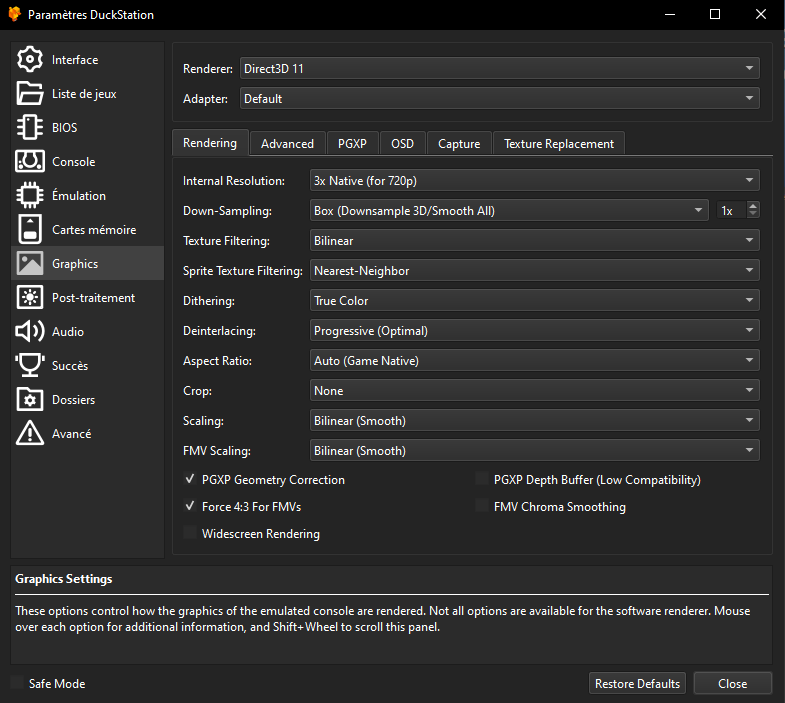
Task: Close the window with title bar X
Action: click(761, 15)
